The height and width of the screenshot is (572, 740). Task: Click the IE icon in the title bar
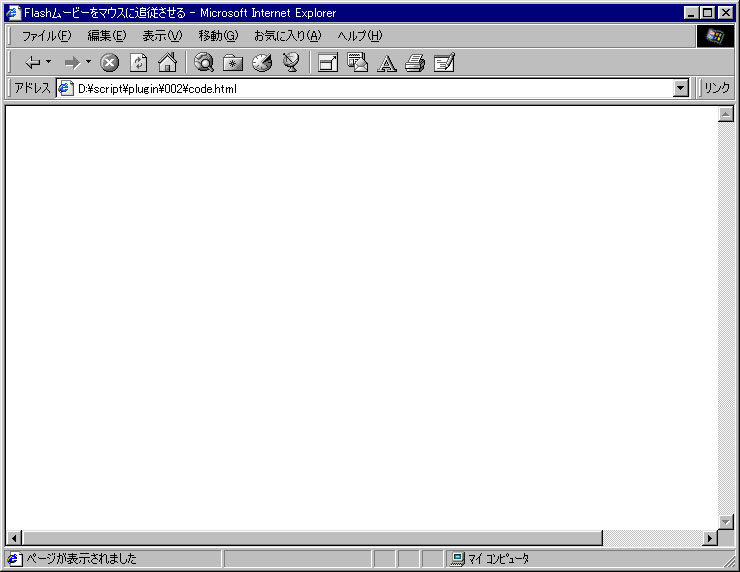coord(14,13)
